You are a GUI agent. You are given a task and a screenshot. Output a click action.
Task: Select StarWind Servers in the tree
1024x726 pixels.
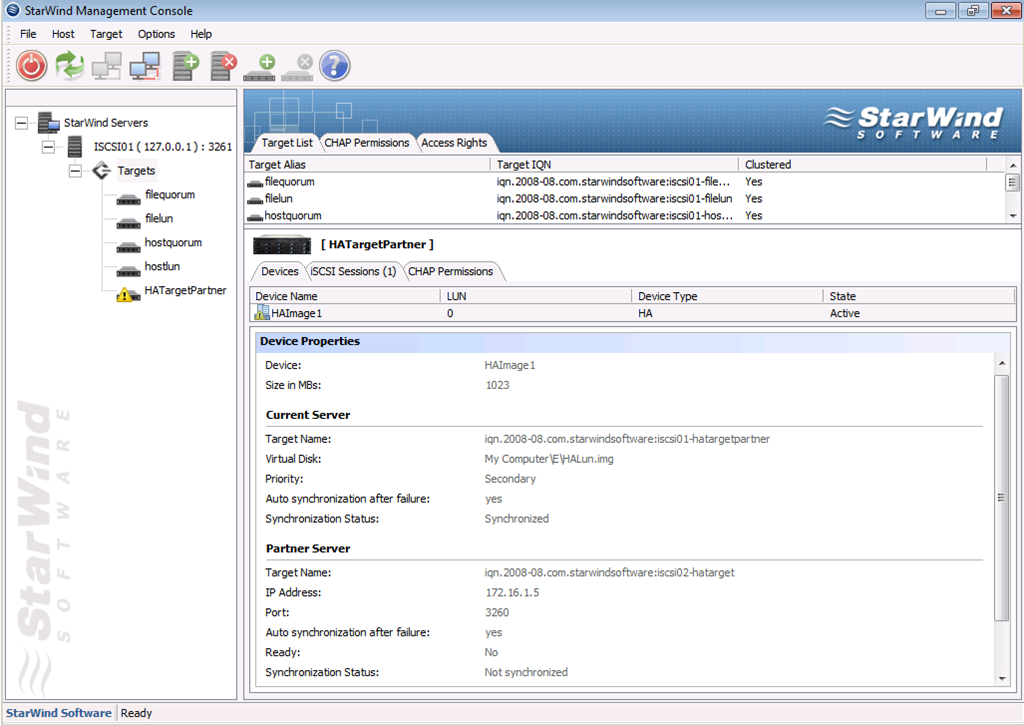[106, 123]
